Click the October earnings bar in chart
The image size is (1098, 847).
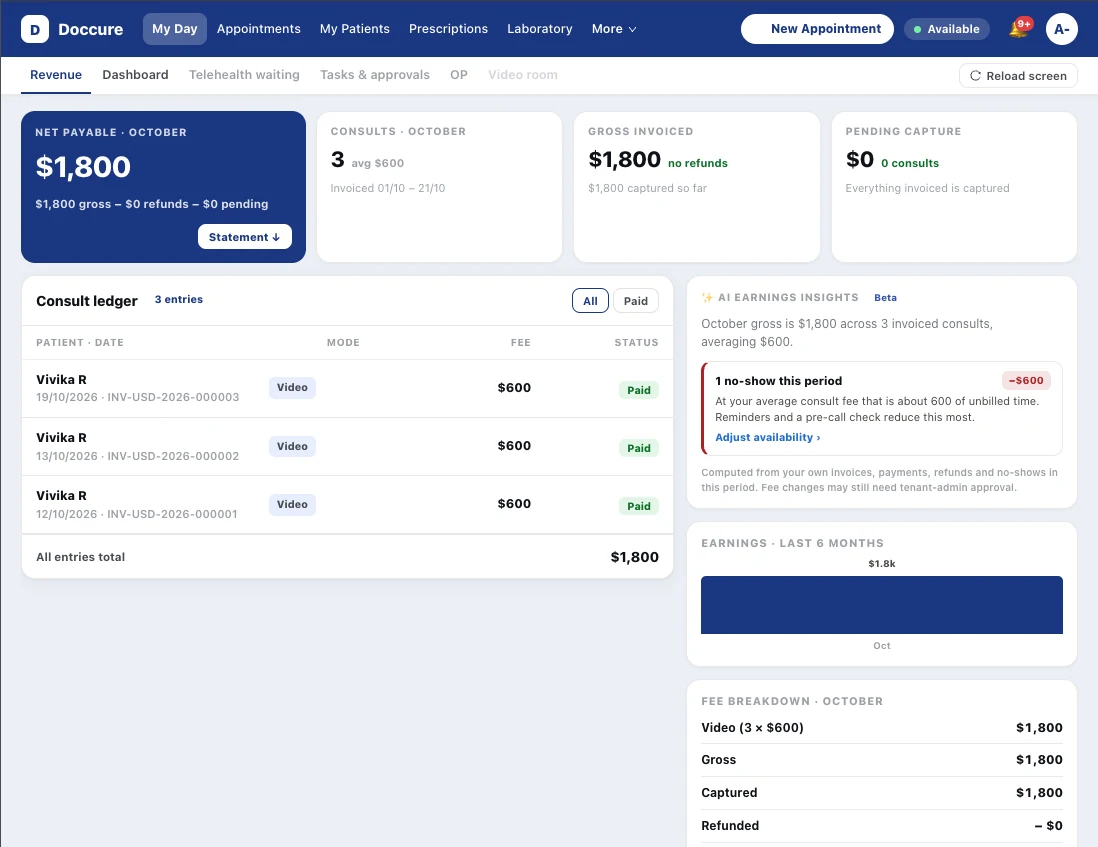[882, 605]
